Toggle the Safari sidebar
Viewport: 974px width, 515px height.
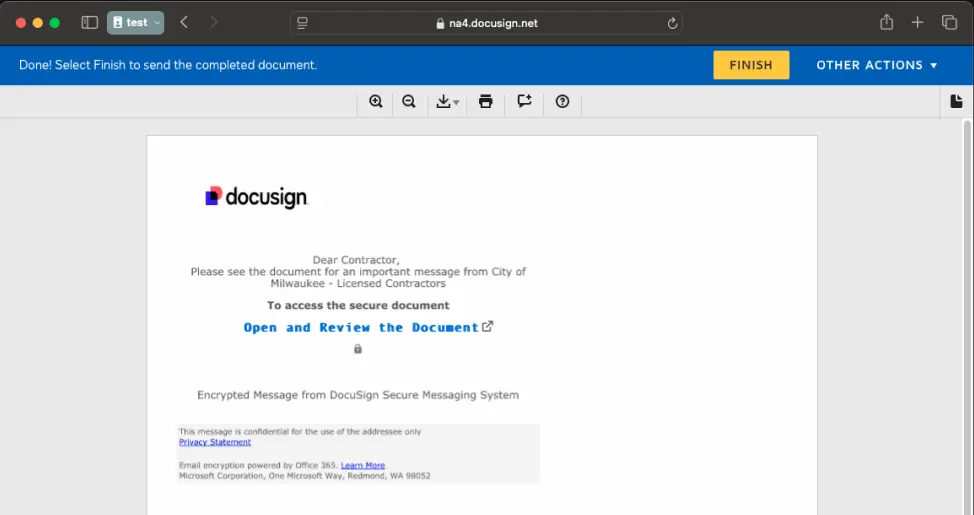point(89,23)
